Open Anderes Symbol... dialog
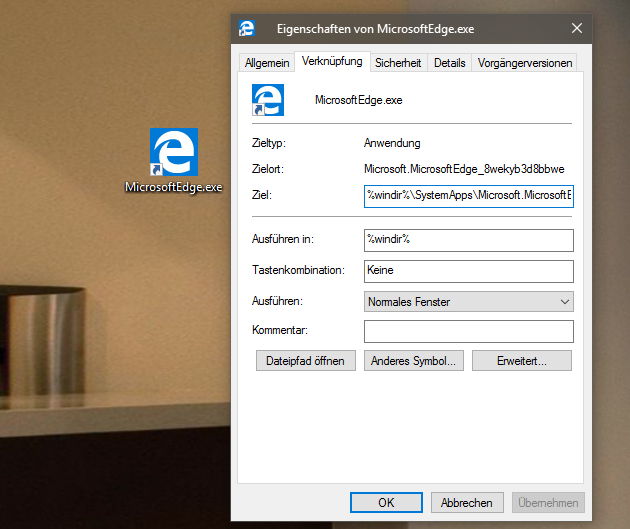 (x=413, y=361)
